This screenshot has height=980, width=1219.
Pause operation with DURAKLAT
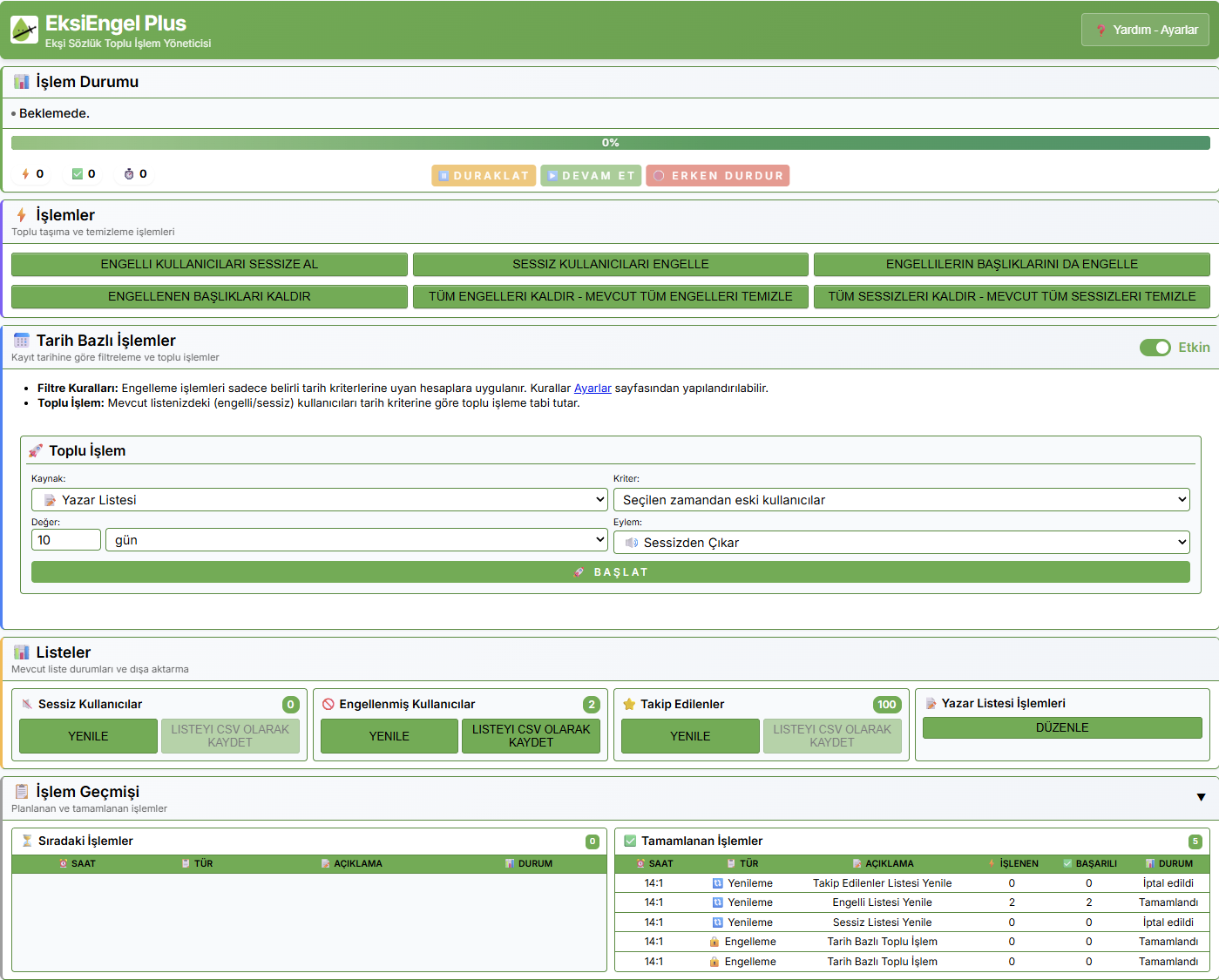click(x=484, y=176)
